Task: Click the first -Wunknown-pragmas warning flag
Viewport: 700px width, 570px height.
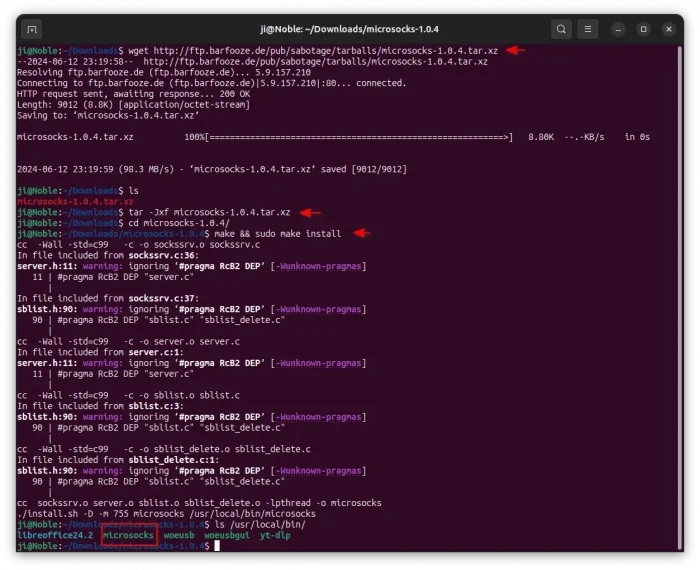Action: coord(323,266)
